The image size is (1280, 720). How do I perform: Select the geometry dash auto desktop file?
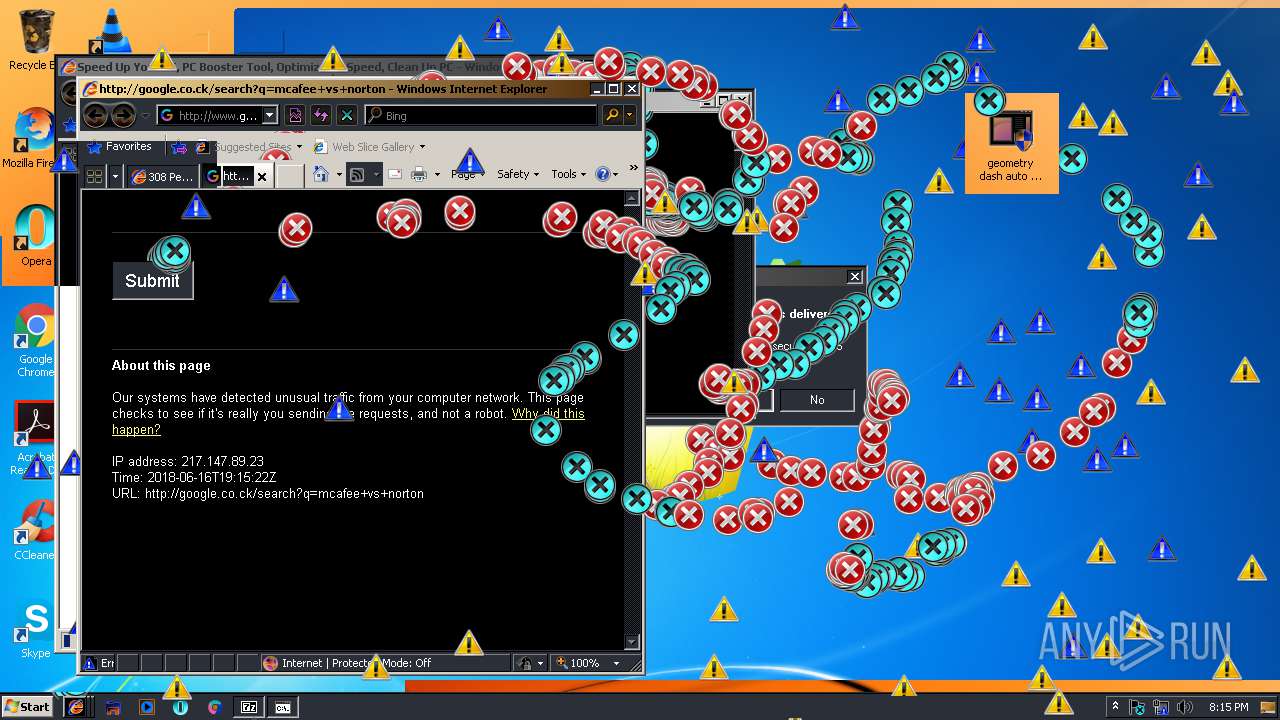[x=1011, y=143]
